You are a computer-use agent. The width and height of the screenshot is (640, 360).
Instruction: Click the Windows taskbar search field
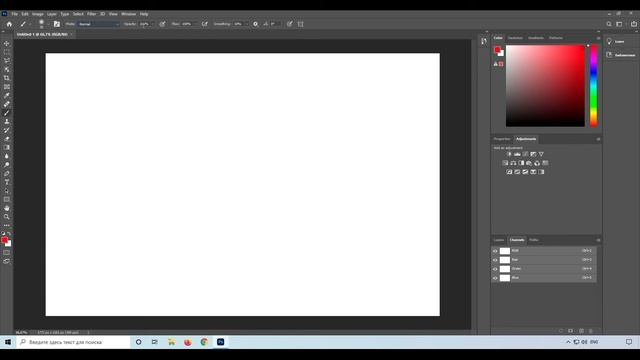(x=73, y=342)
